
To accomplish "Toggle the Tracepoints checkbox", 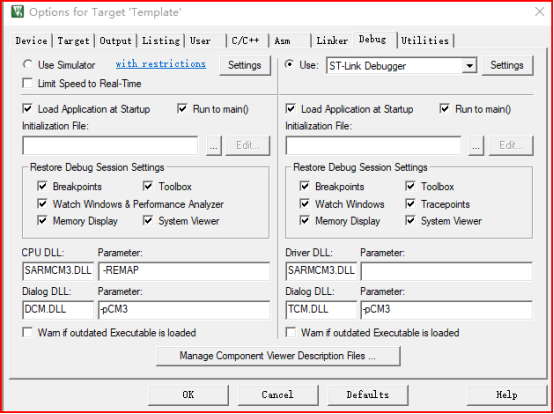I will click(410, 203).
